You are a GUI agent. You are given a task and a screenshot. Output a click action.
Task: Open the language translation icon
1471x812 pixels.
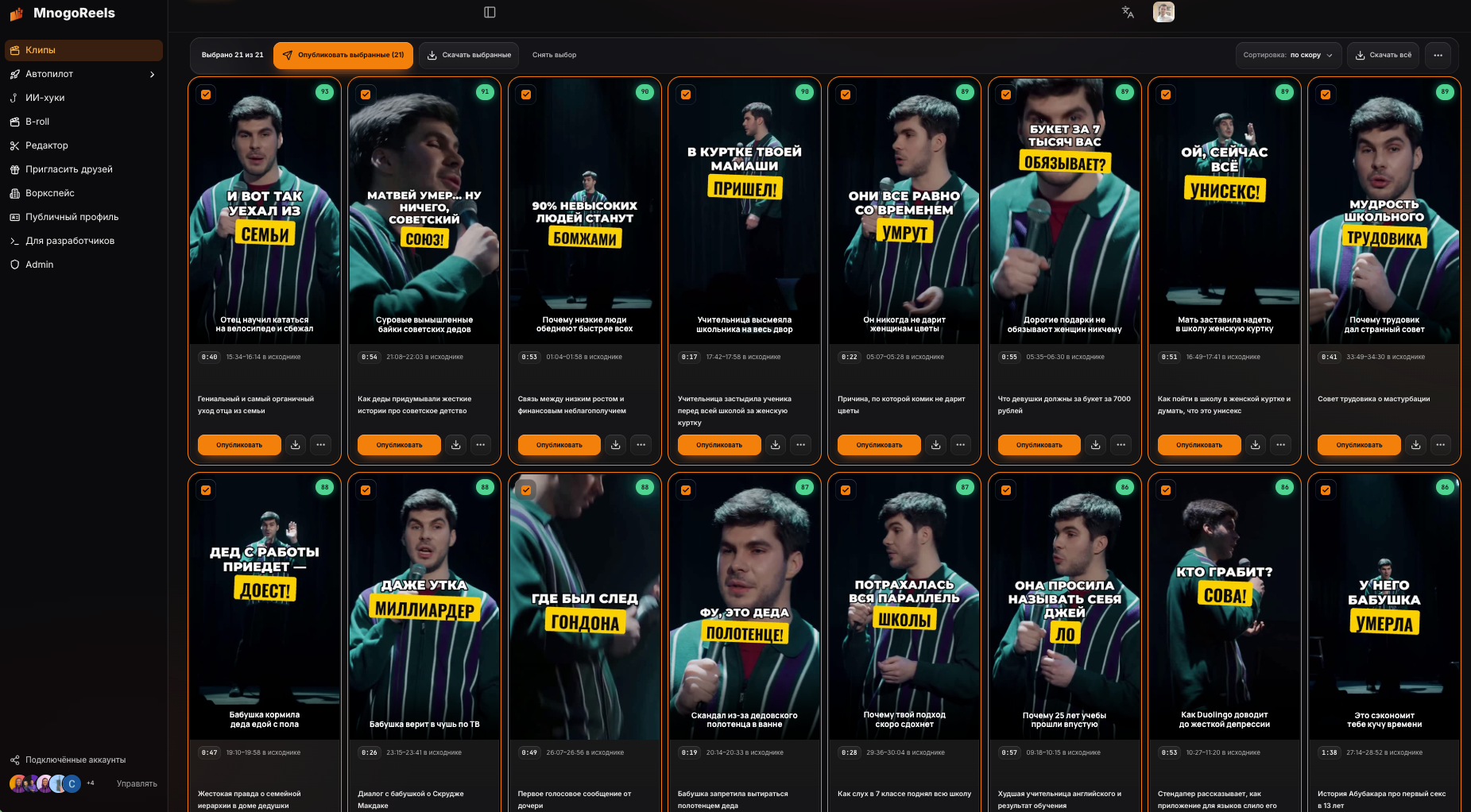click(1128, 12)
